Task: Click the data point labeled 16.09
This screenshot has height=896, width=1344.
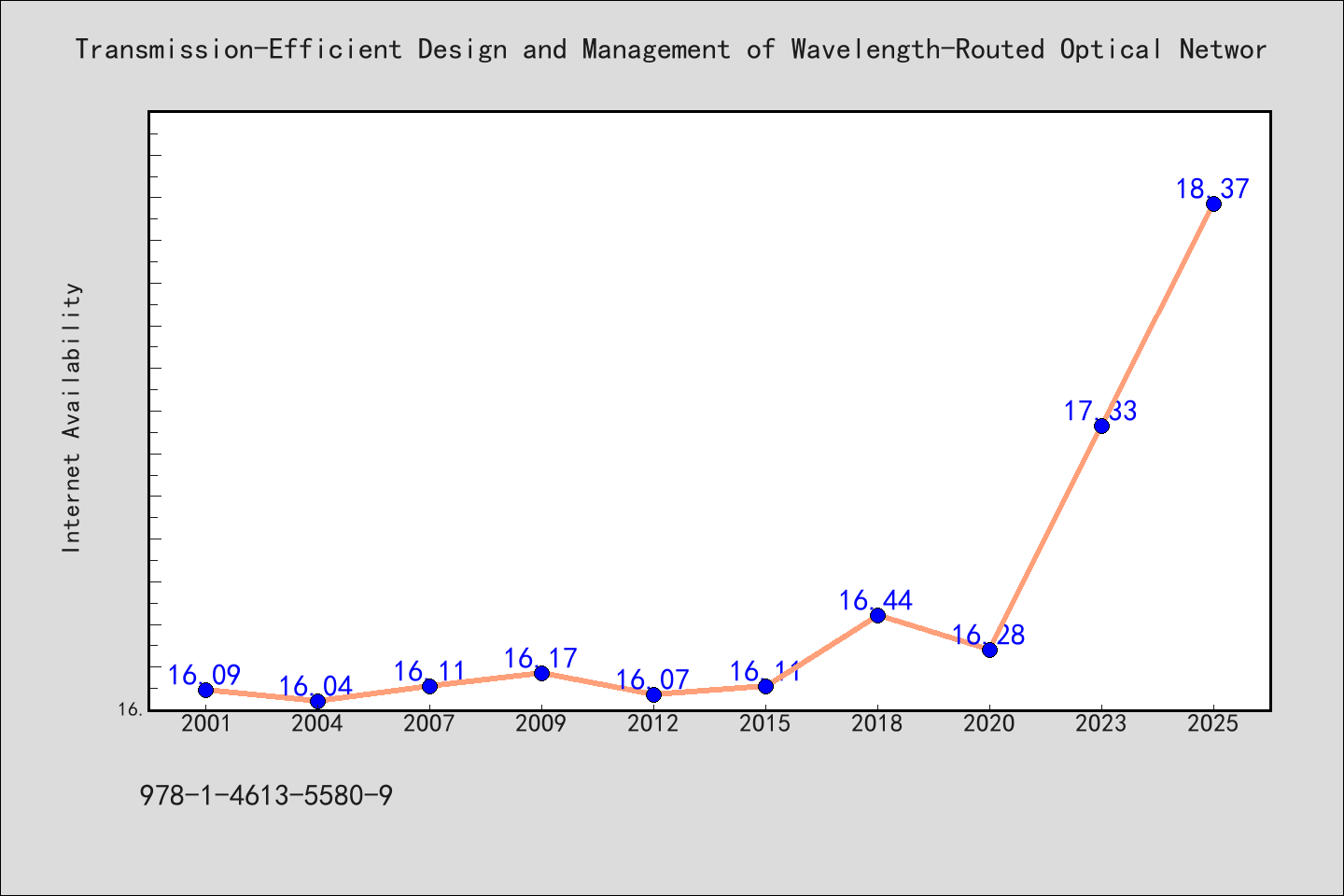Action: 205,690
